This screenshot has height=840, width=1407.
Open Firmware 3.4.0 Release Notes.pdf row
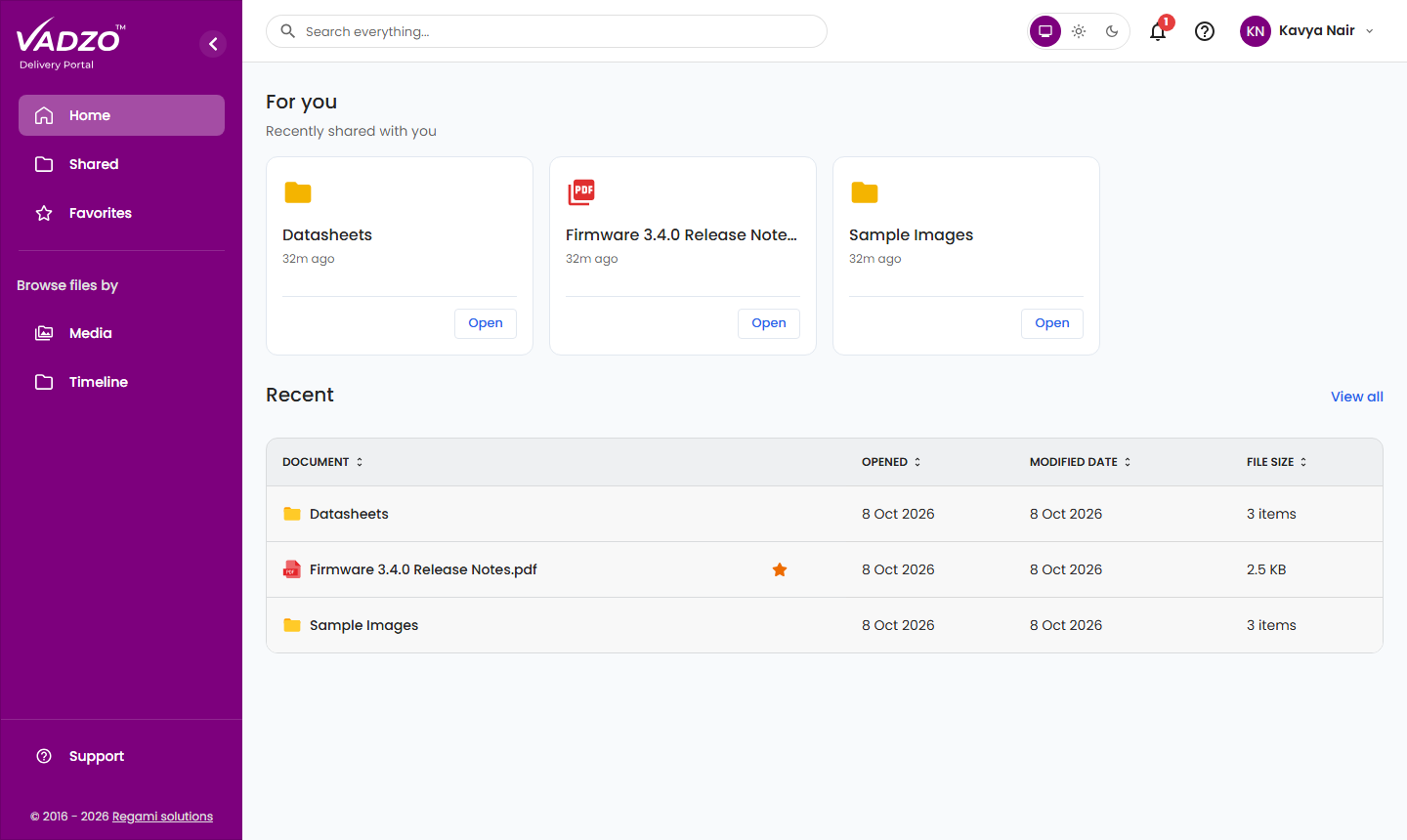pyautogui.click(x=825, y=569)
